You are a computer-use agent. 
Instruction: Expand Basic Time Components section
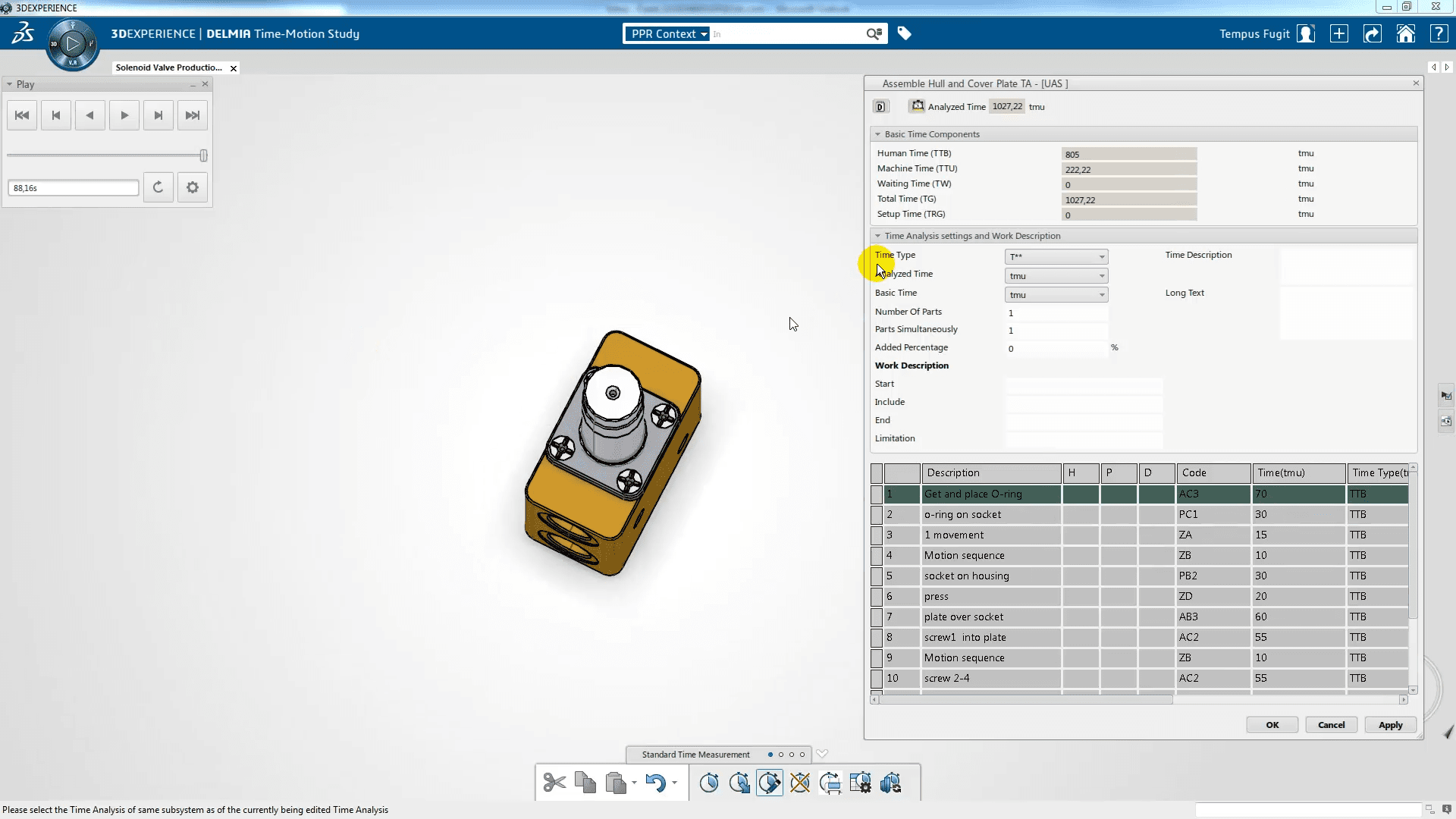pos(879,133)
